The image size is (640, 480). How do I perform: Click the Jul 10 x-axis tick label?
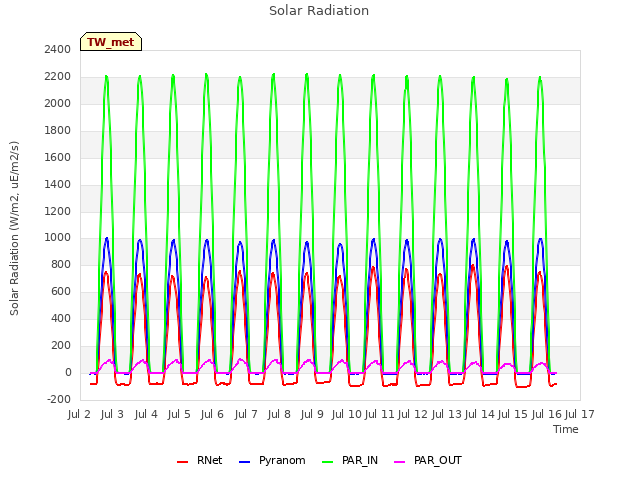pyautogui.click(x=347, y=414)
